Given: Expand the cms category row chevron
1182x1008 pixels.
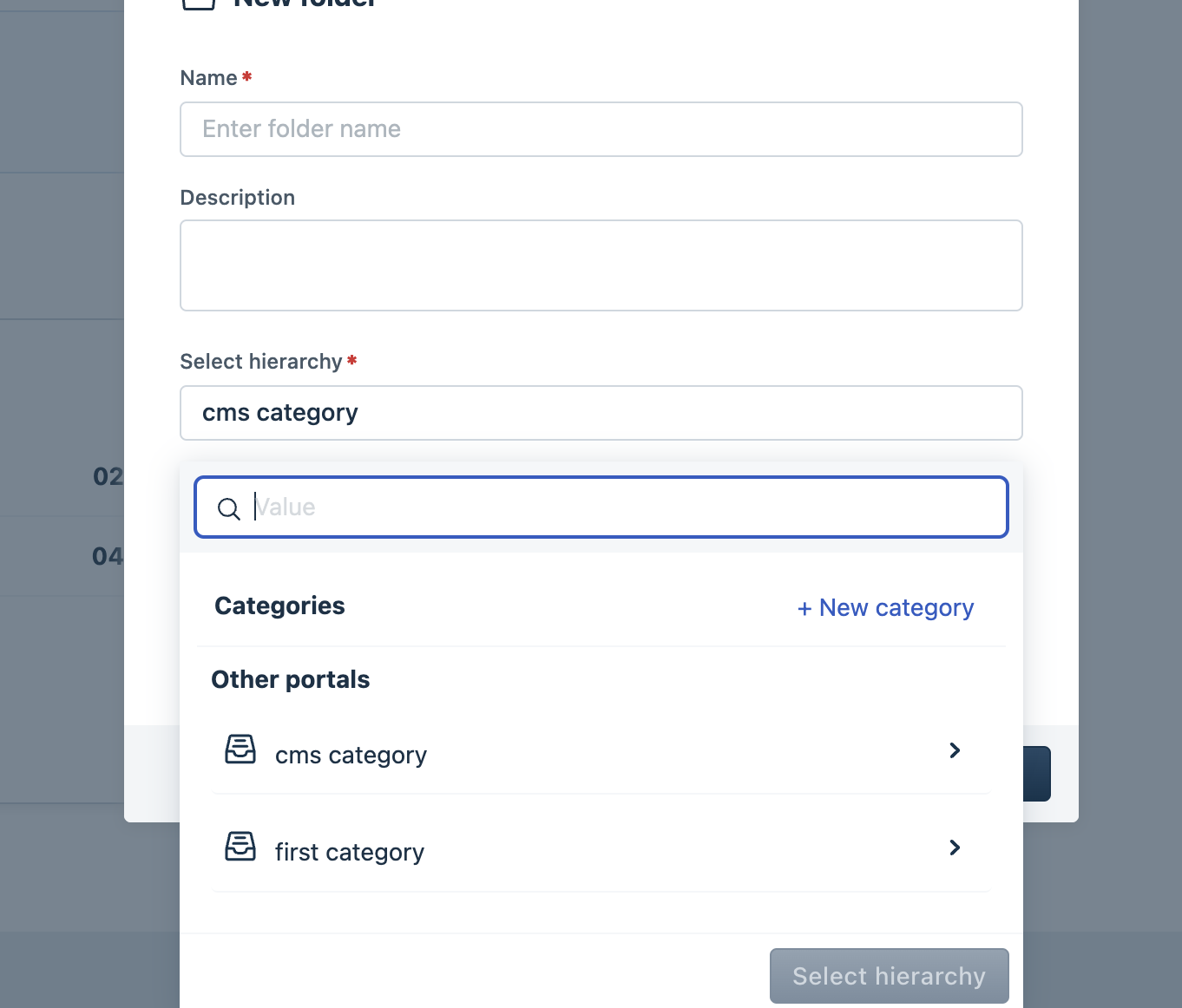Looking at the screenshot, I should point(955,750).
